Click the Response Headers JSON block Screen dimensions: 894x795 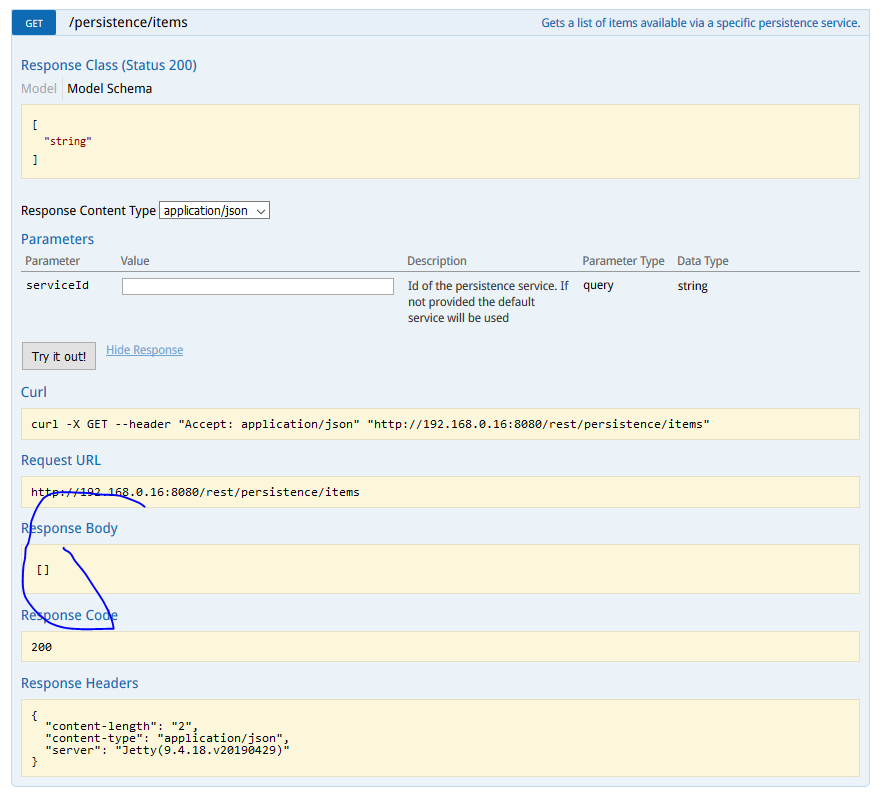pyautogui.click(x=440, y=738)
